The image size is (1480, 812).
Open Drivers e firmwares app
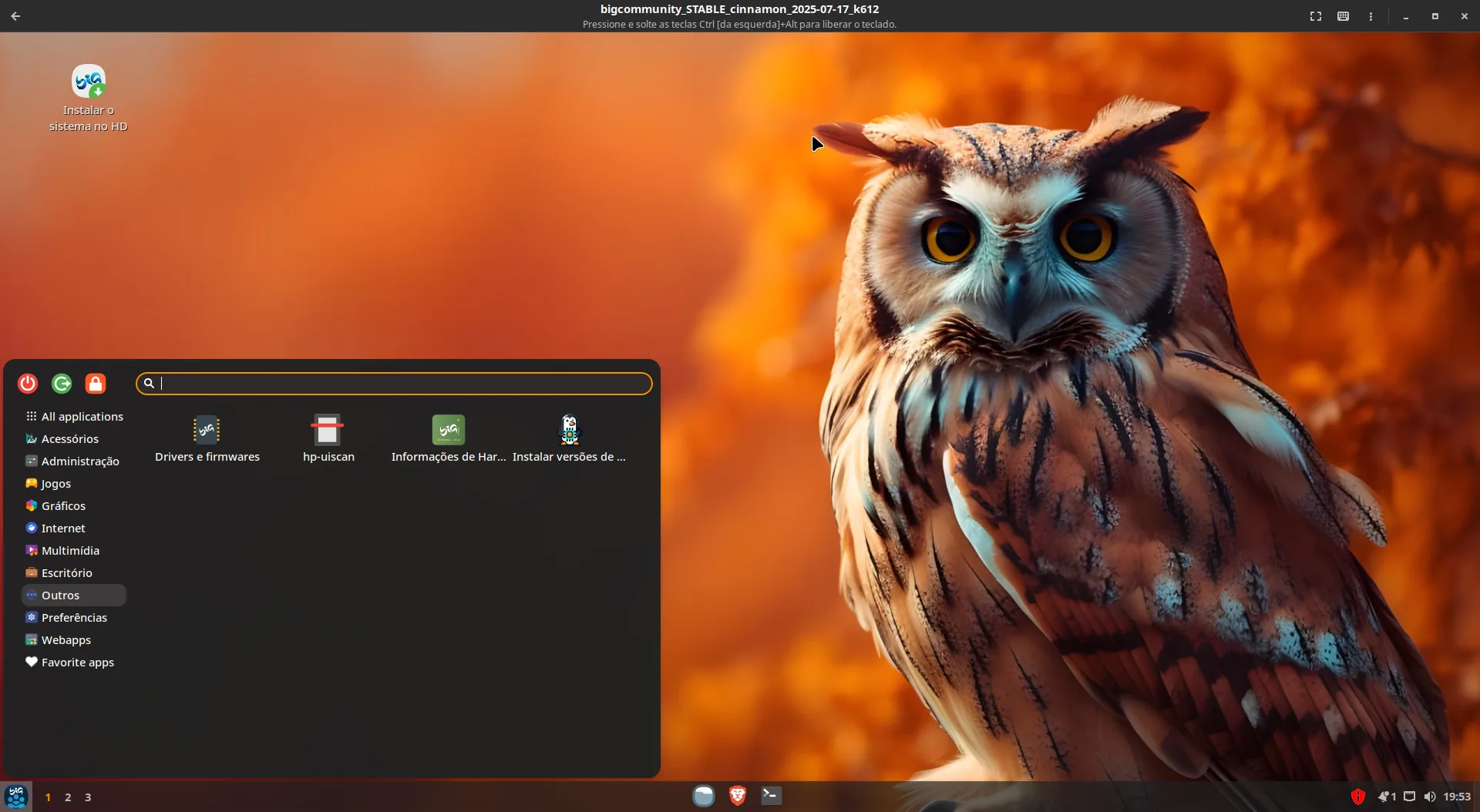[207, 439]
